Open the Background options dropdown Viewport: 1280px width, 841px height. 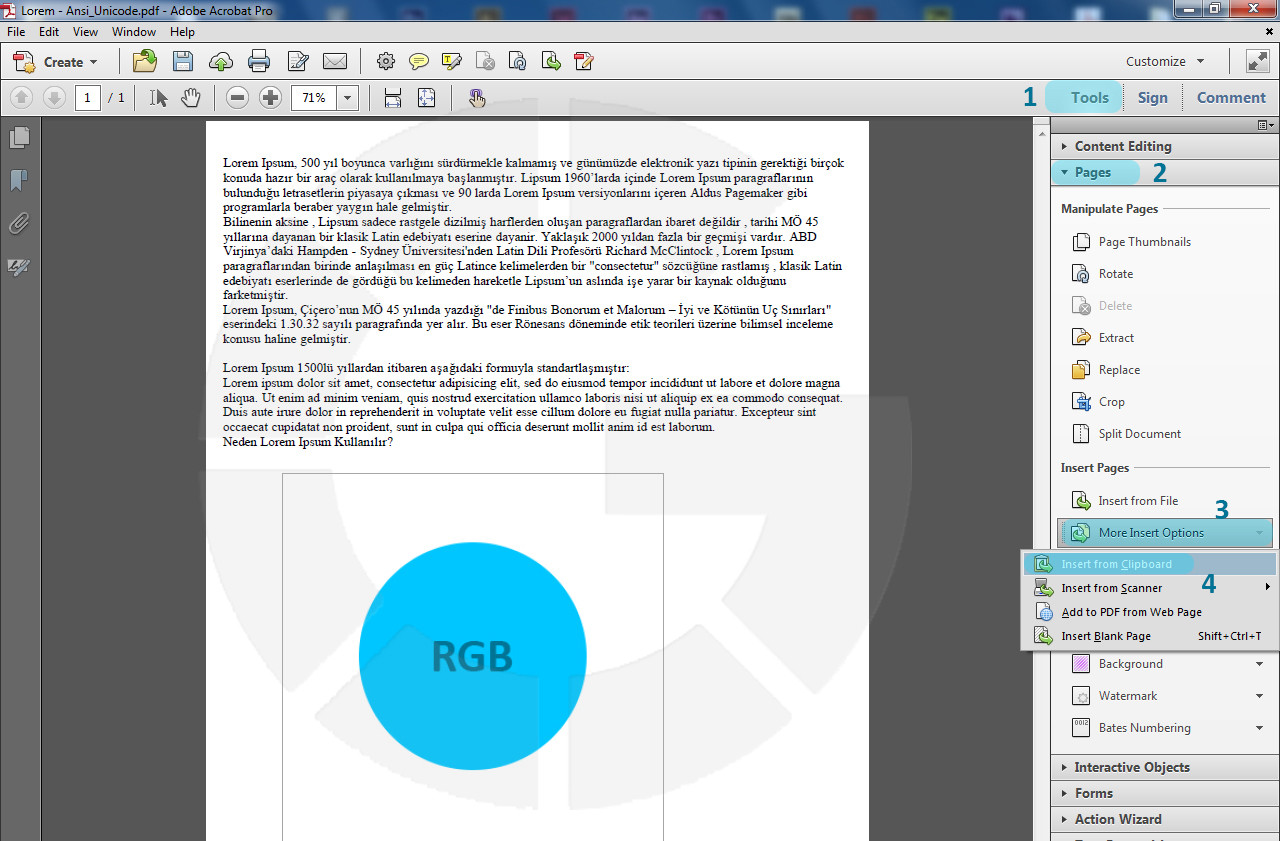click(1259, 664)
